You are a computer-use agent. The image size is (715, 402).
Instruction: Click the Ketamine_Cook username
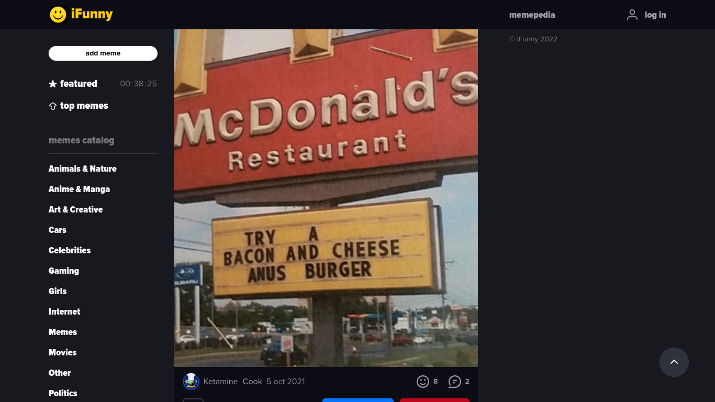(x=233, y=381)
